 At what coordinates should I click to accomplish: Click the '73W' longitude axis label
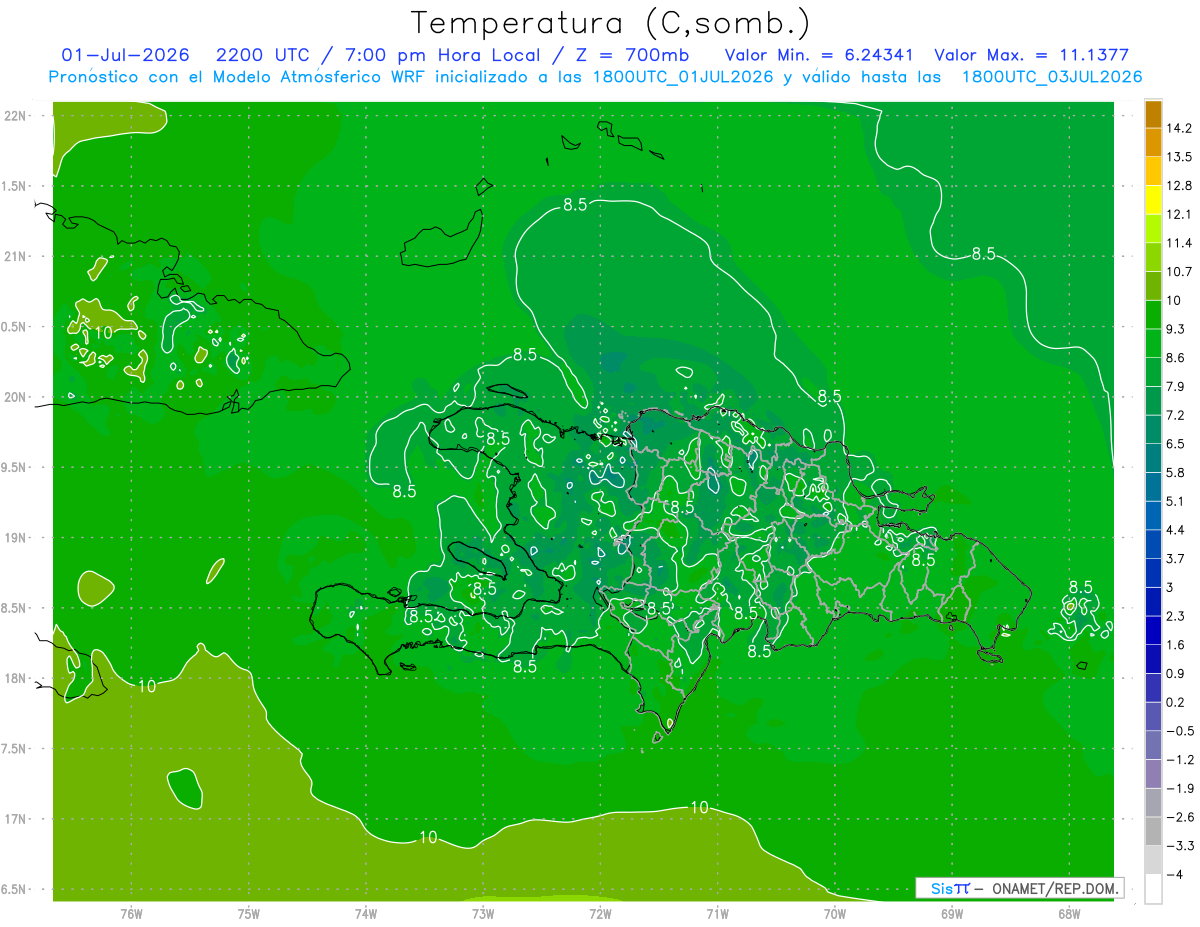(483, 914)
